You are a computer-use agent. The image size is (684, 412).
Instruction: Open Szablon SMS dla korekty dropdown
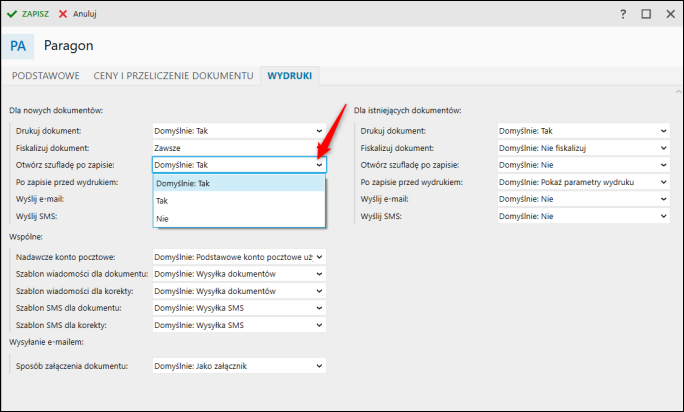coord(239,325)
